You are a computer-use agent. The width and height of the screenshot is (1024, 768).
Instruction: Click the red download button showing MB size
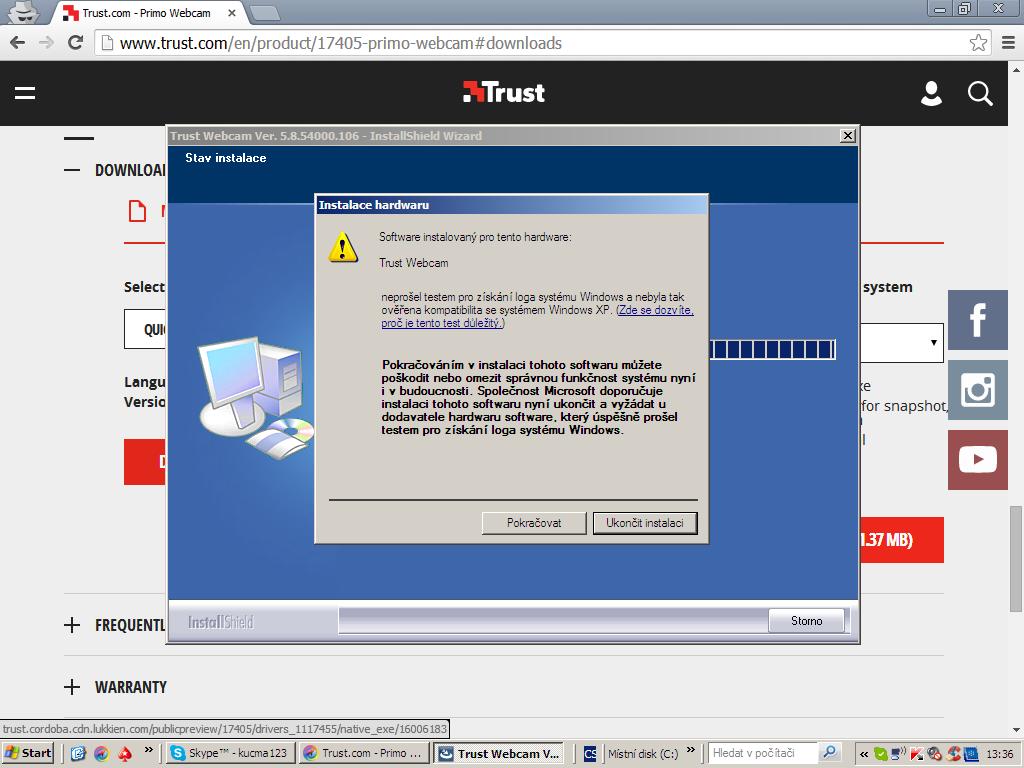coord(902,540)
